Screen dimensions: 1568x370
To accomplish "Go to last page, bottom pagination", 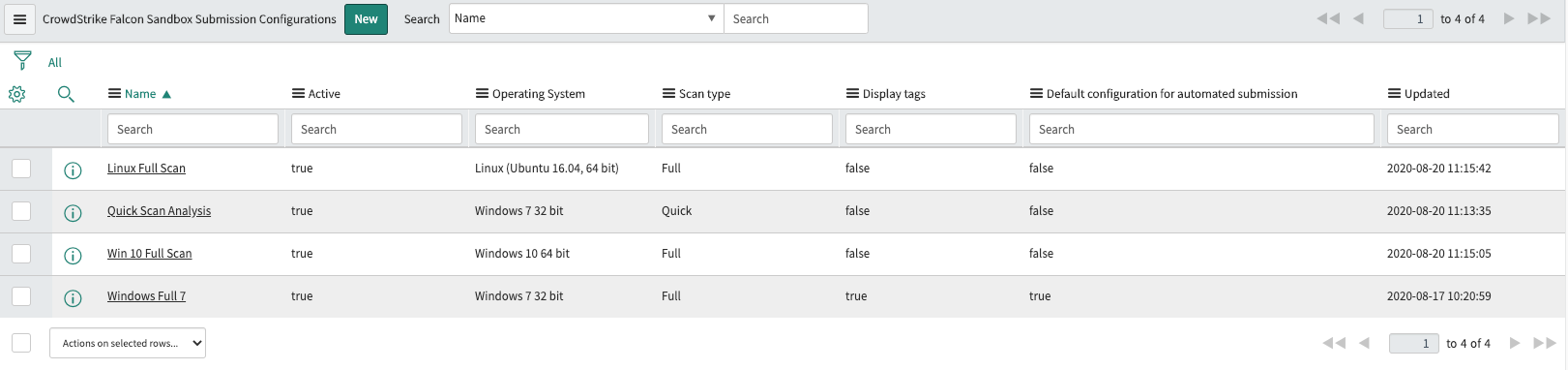I will (1545, 343).
